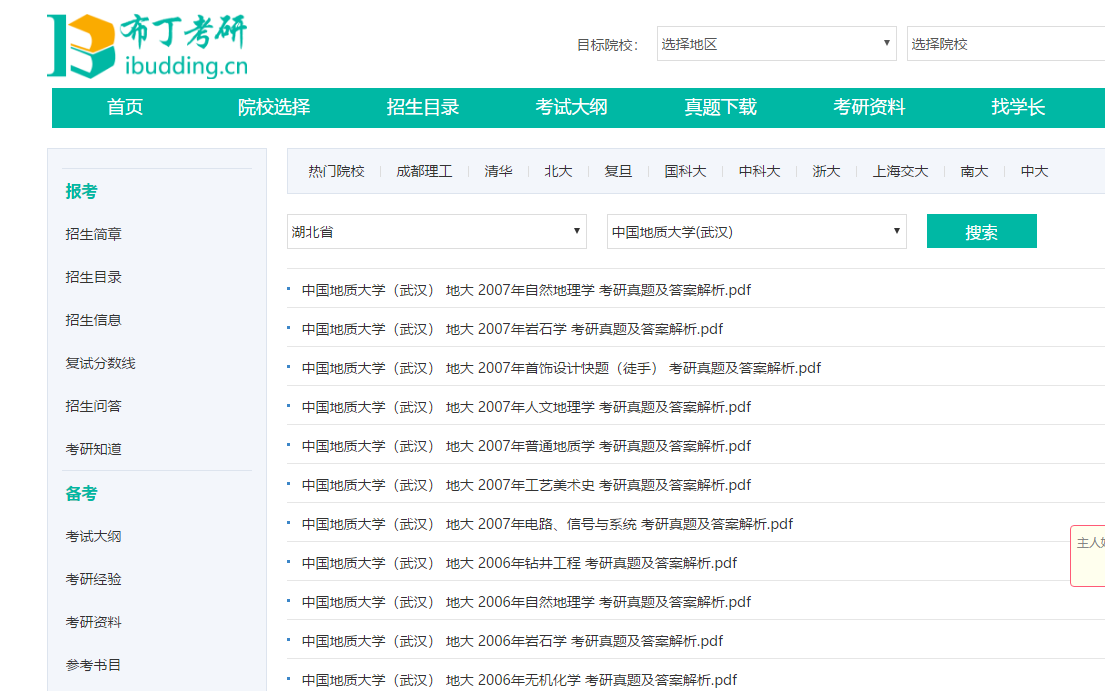
Task: Open 招生目录 in the left sidebar
Action: click(x=94, y=277)
